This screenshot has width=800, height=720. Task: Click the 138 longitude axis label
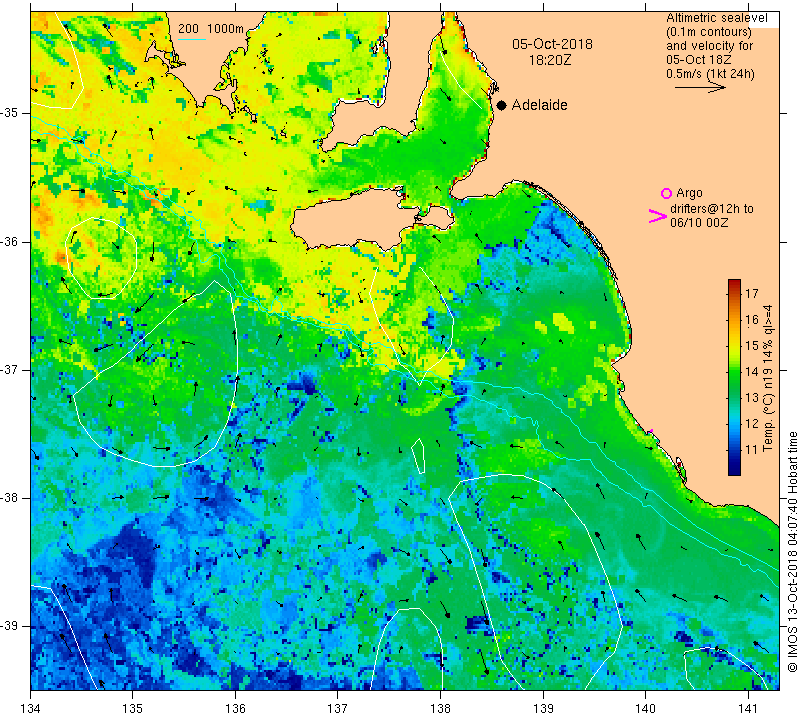click(440, 709)
